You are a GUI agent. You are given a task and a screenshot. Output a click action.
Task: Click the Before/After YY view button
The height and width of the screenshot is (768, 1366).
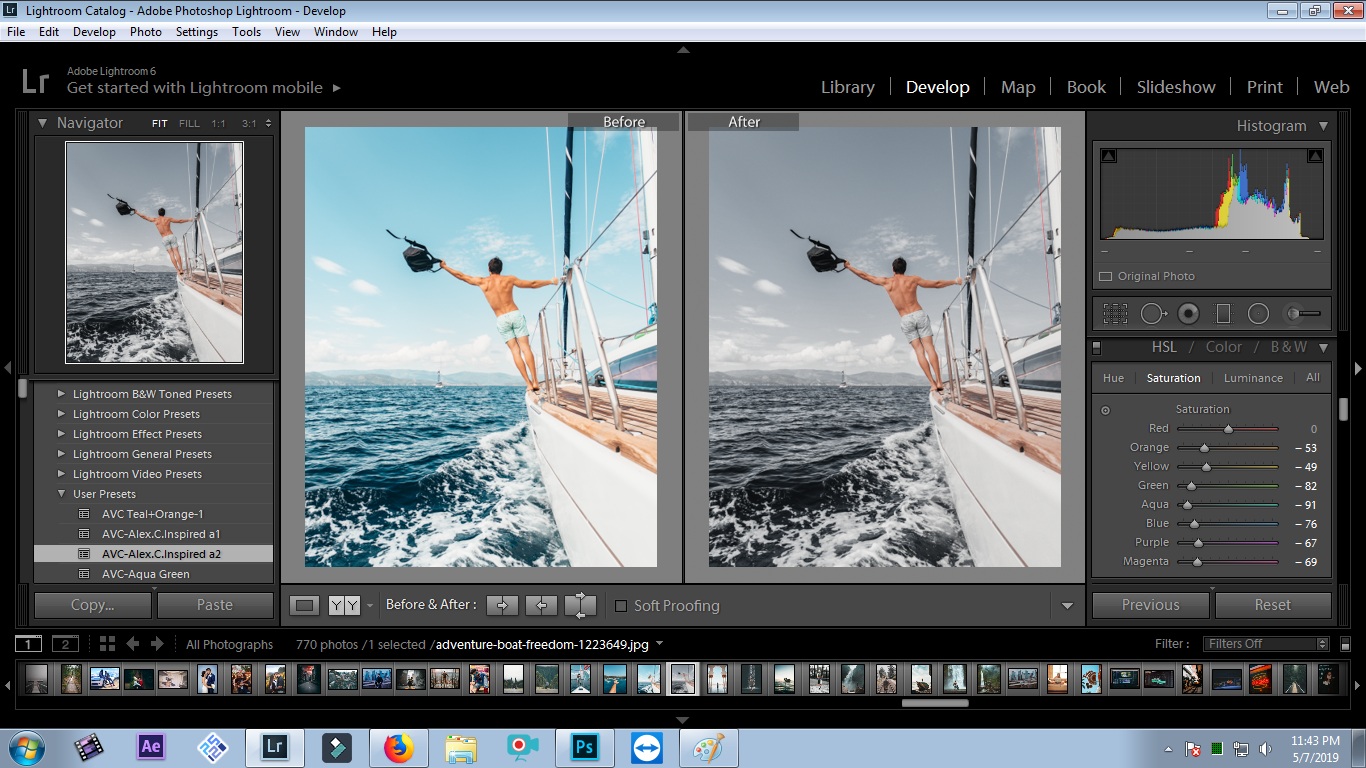344,605
